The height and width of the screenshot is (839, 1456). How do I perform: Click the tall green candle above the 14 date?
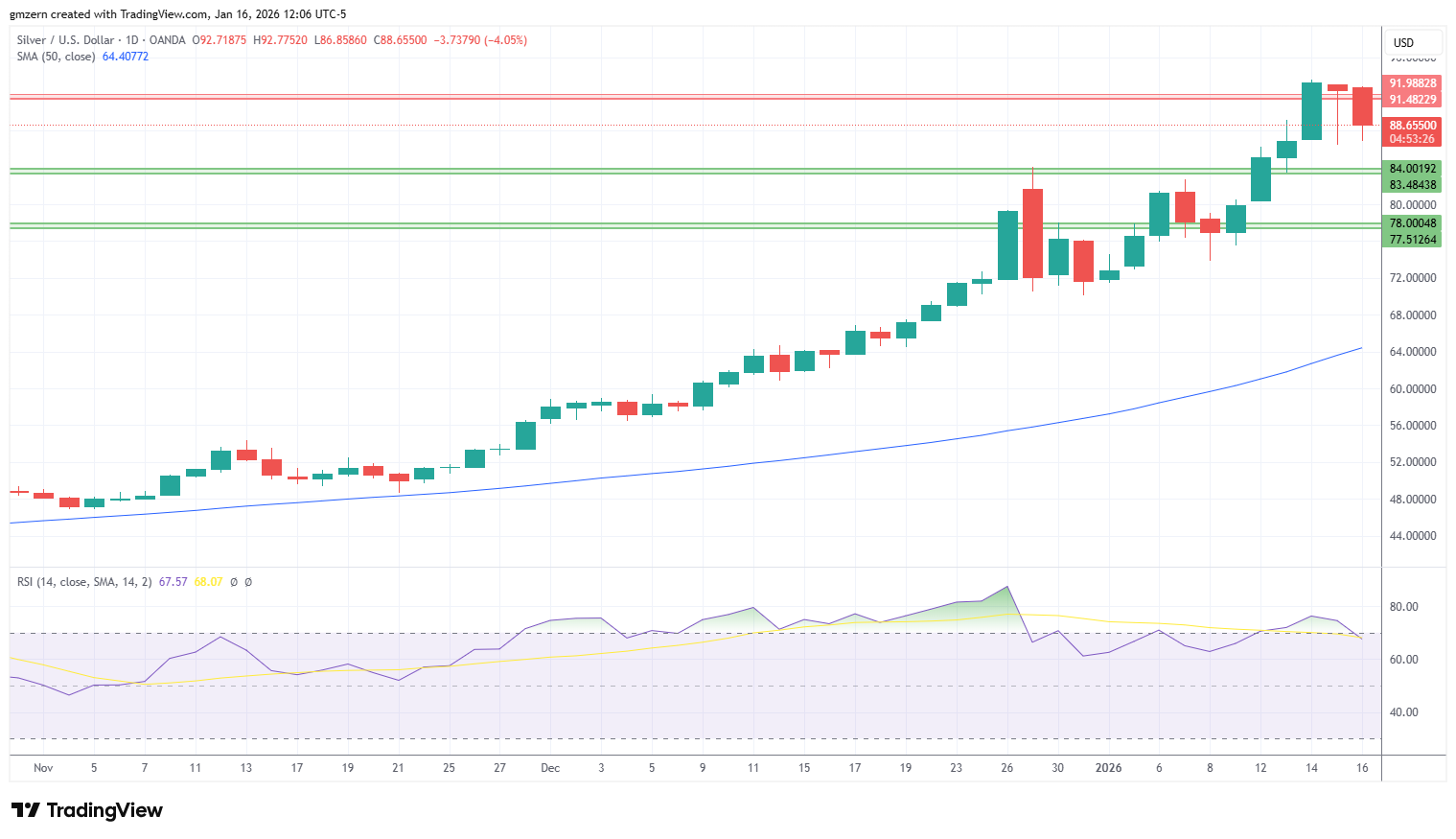(1311, 110)
